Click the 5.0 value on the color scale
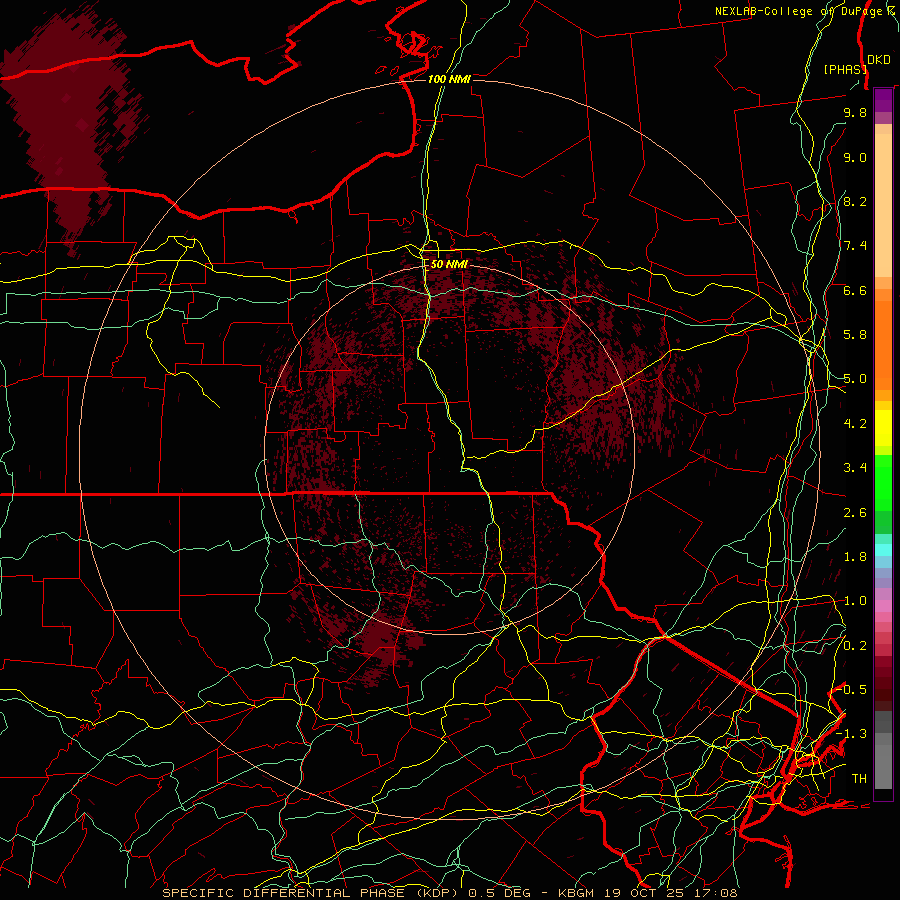Image resolution: width=900 pixels, height=900 pixels. click(855, 379)
